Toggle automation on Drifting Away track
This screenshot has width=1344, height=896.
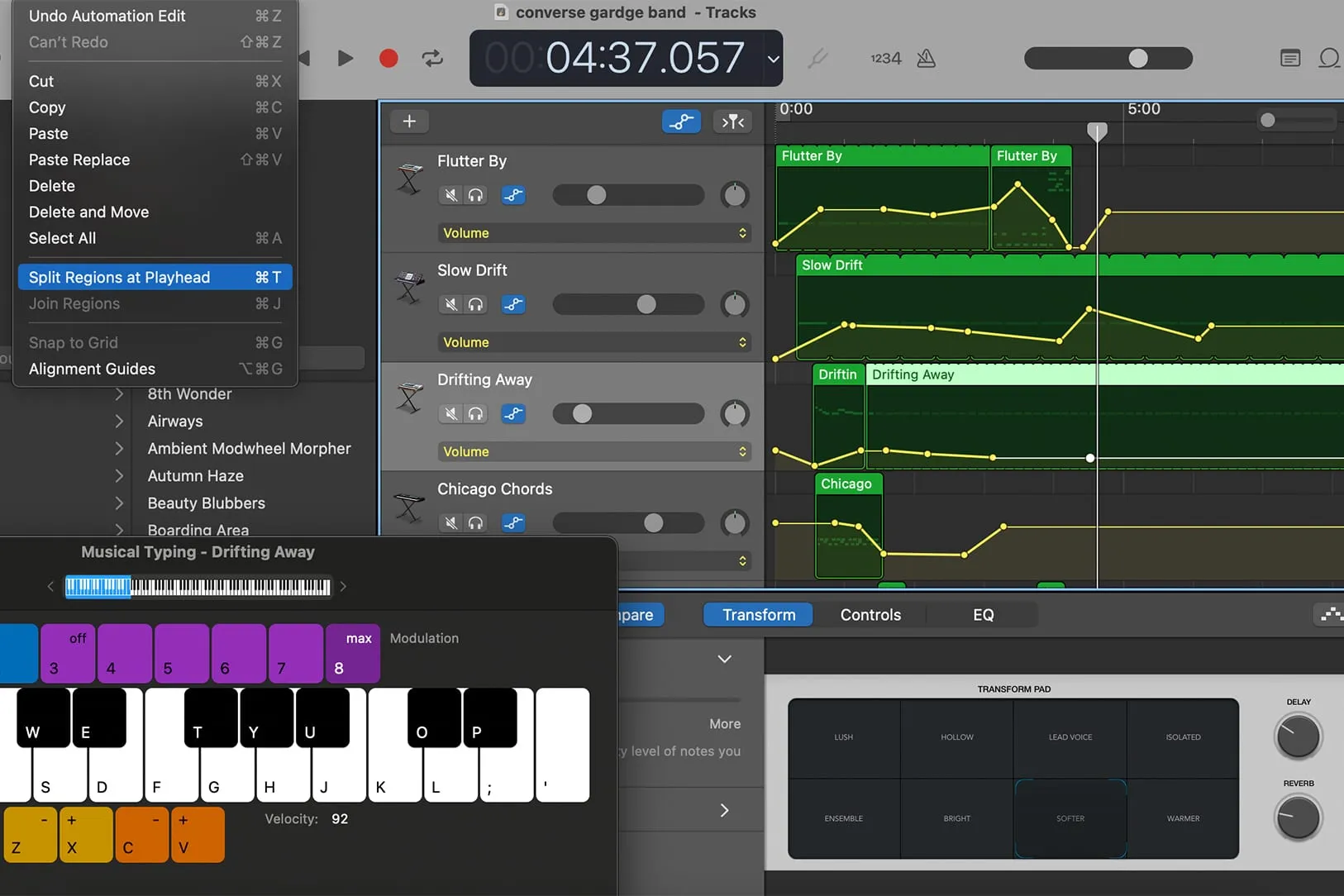pyautogui.click(x=513, y=413)
